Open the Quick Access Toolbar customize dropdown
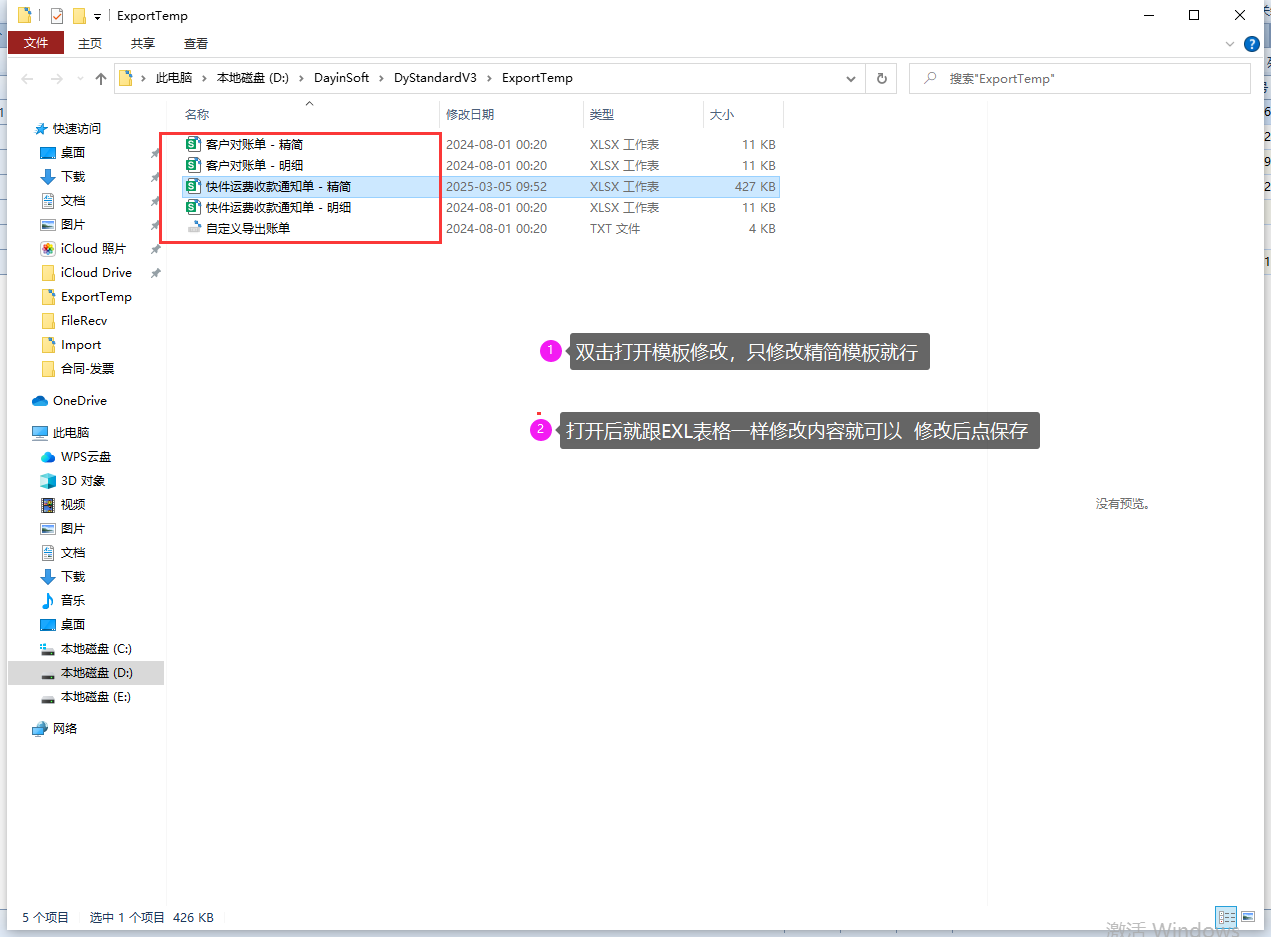Image resolution: width=1271 pixels, height=937 pixels. (x=97, y=16)
